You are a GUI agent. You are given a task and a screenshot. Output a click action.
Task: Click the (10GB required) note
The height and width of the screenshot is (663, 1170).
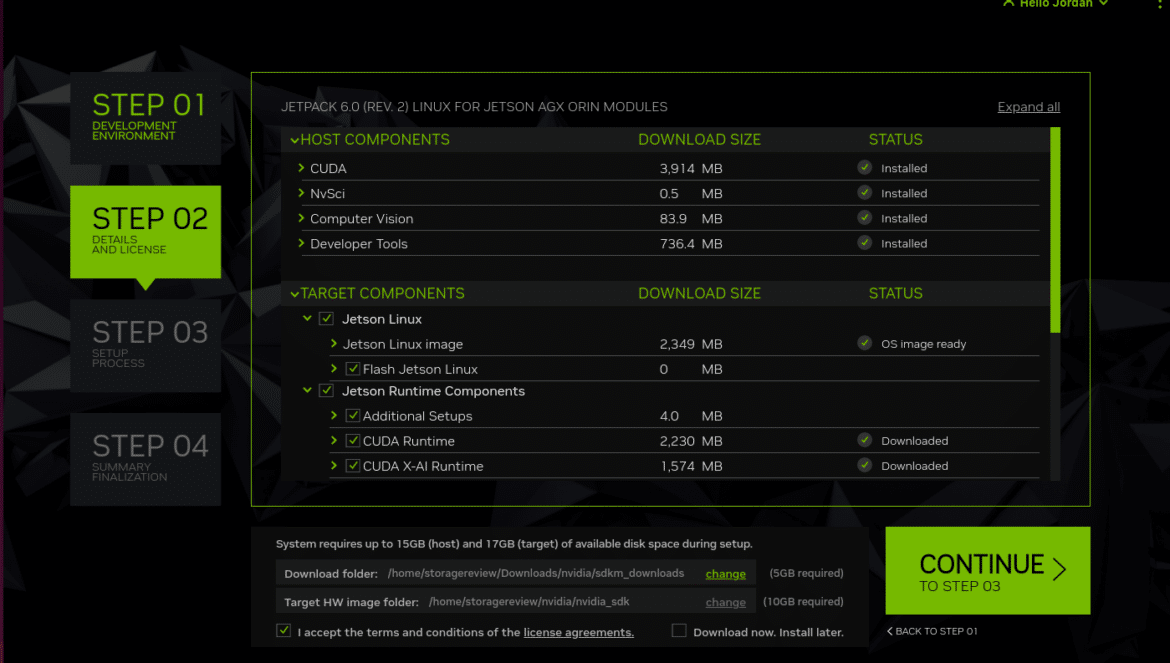(803, 601)
